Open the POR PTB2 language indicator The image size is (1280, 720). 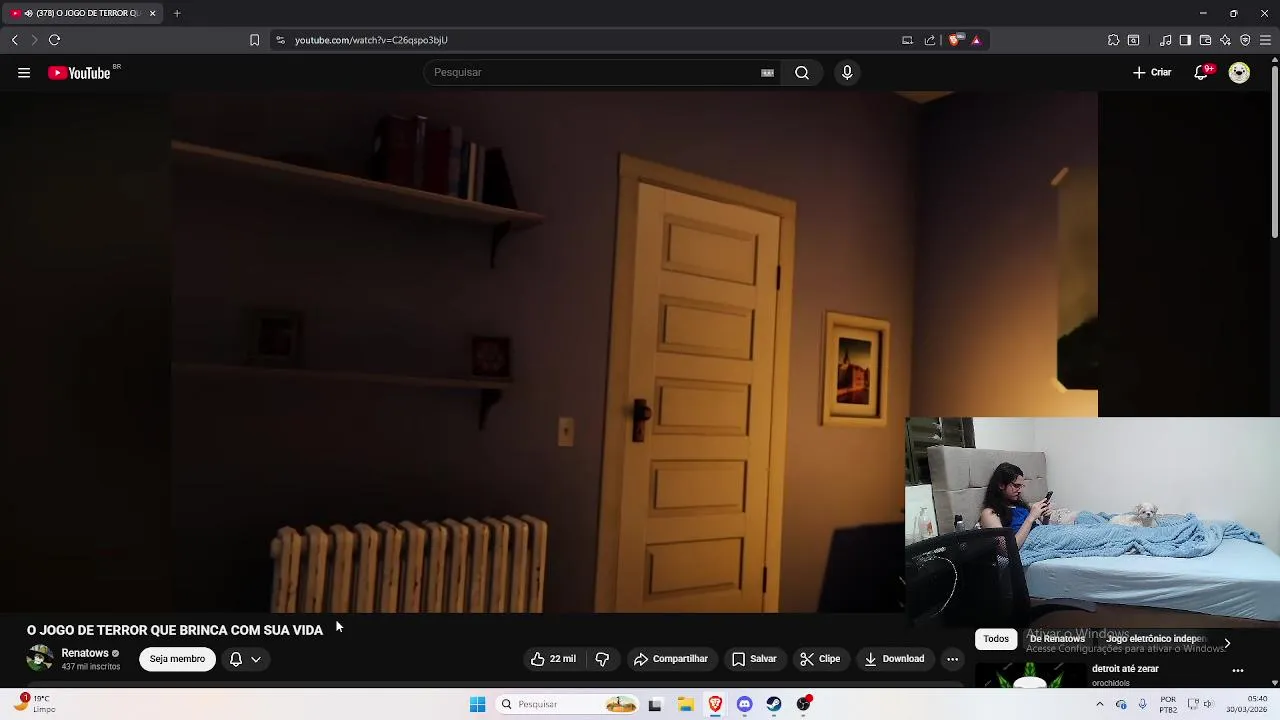(1168, 704)
